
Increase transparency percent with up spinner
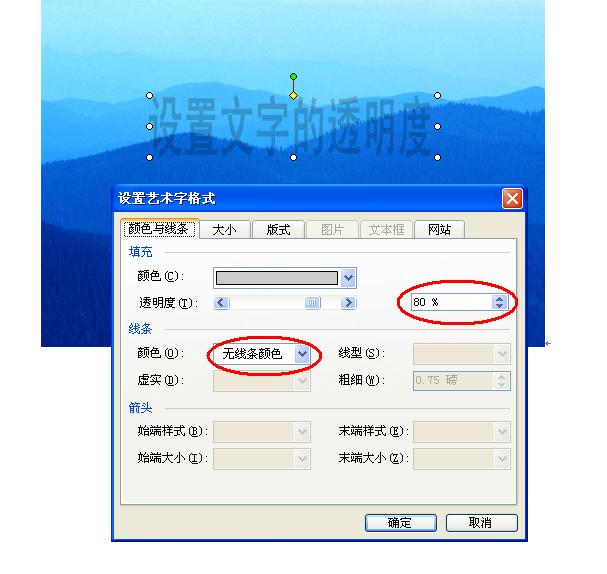pos(499,299)
